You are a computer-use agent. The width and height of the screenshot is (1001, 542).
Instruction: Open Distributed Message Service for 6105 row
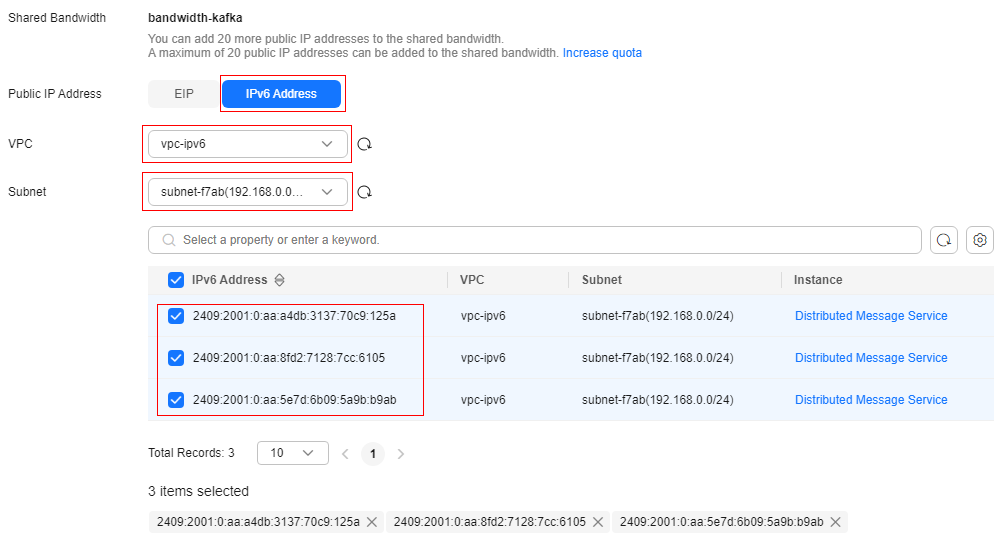[871, 358]
